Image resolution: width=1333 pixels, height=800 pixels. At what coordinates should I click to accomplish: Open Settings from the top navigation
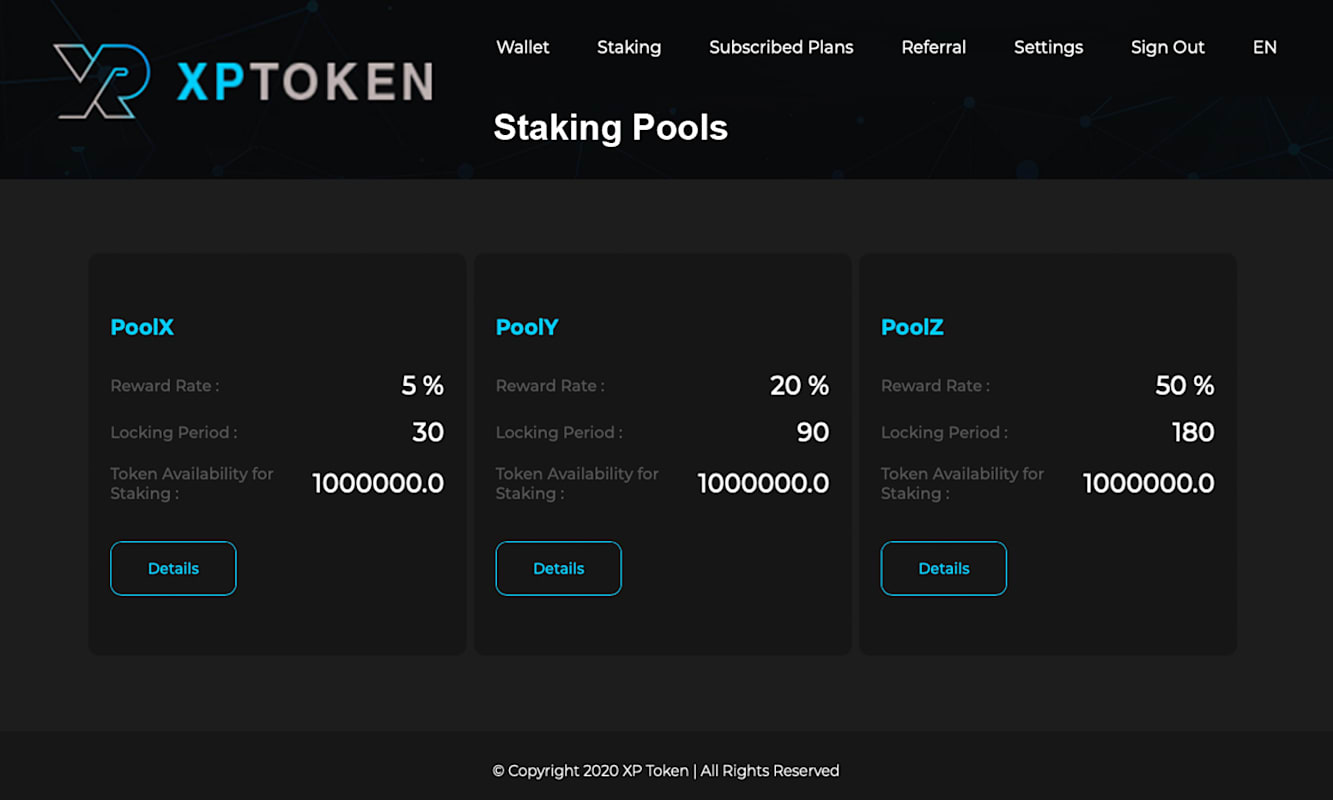(1048, 47)
